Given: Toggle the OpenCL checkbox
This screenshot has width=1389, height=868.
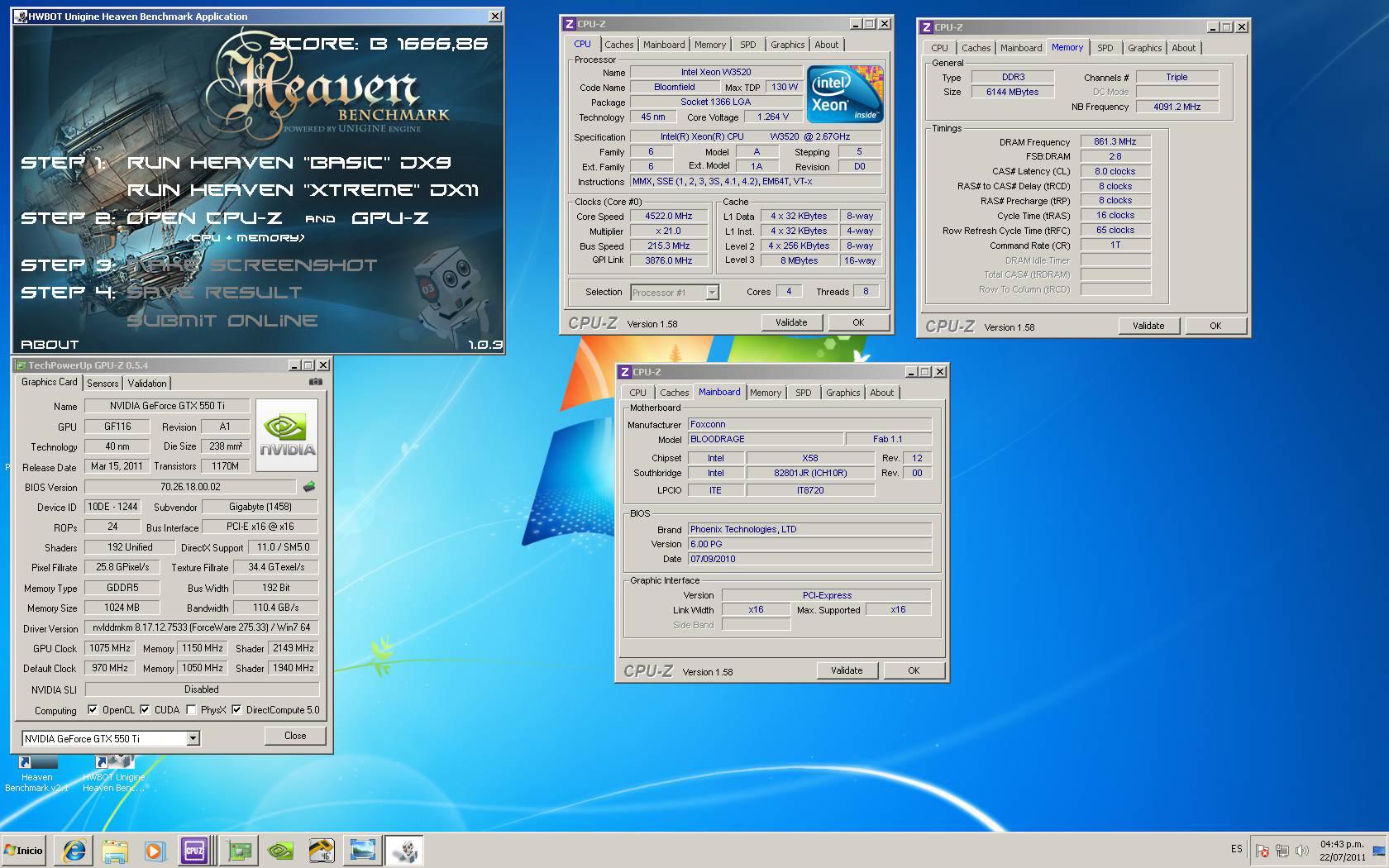Looking at the screenshot, I should 93,709.
